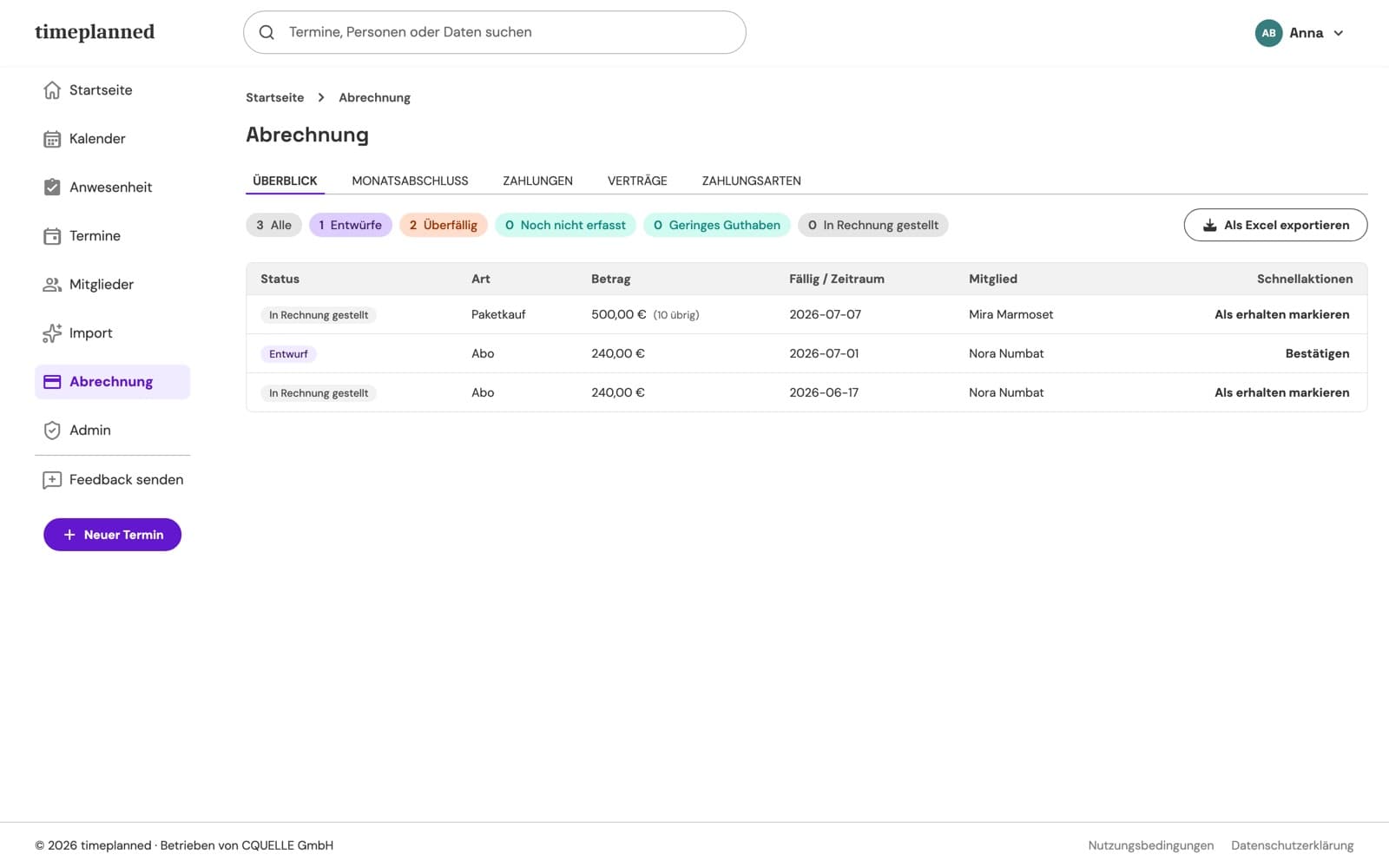Click the Startseite home icon in sidebar
The height and width of the screenshot is (868, 1389).
(52, 90)
